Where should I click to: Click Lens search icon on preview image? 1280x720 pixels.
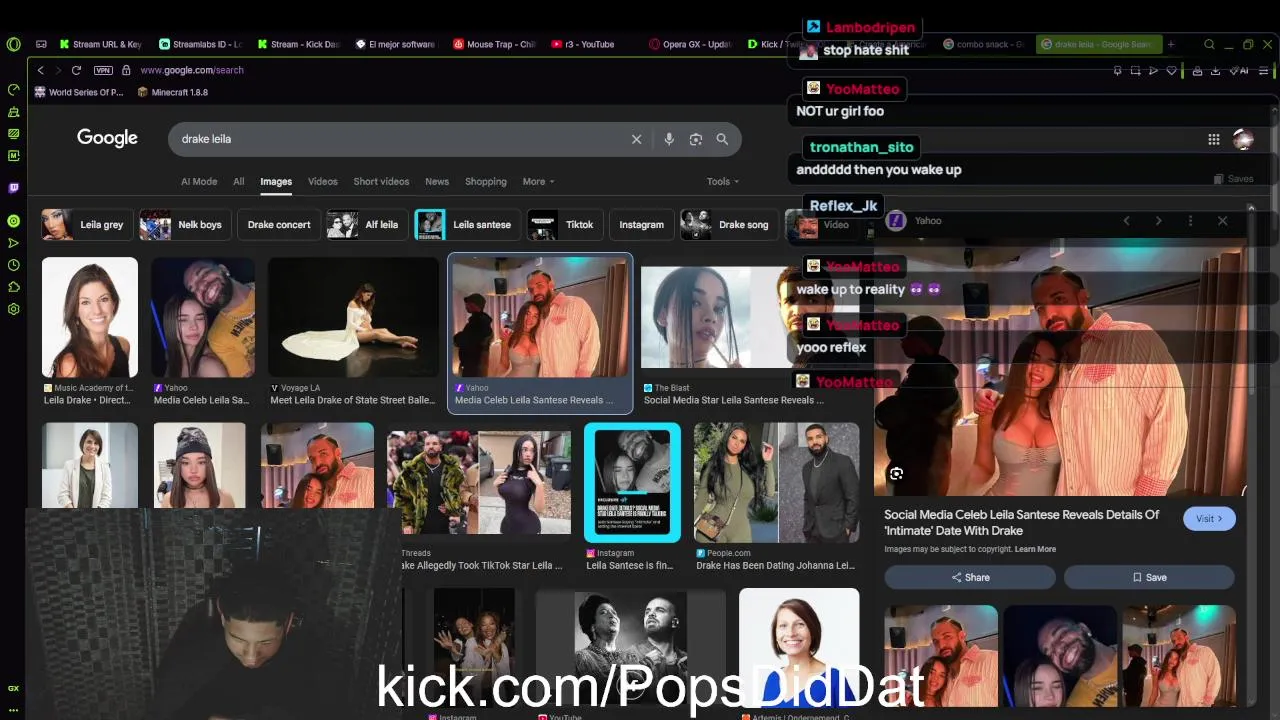(x=896, y=474)
